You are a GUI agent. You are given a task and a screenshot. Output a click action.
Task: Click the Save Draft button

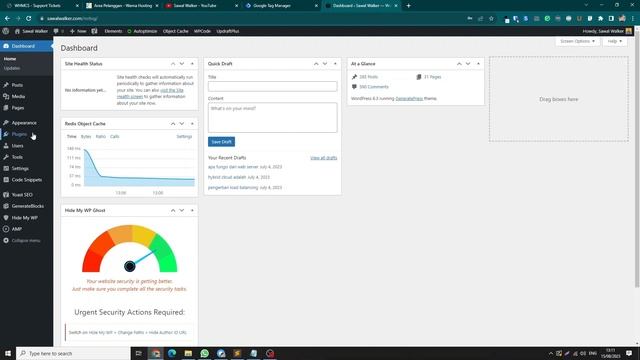point(221,142)
